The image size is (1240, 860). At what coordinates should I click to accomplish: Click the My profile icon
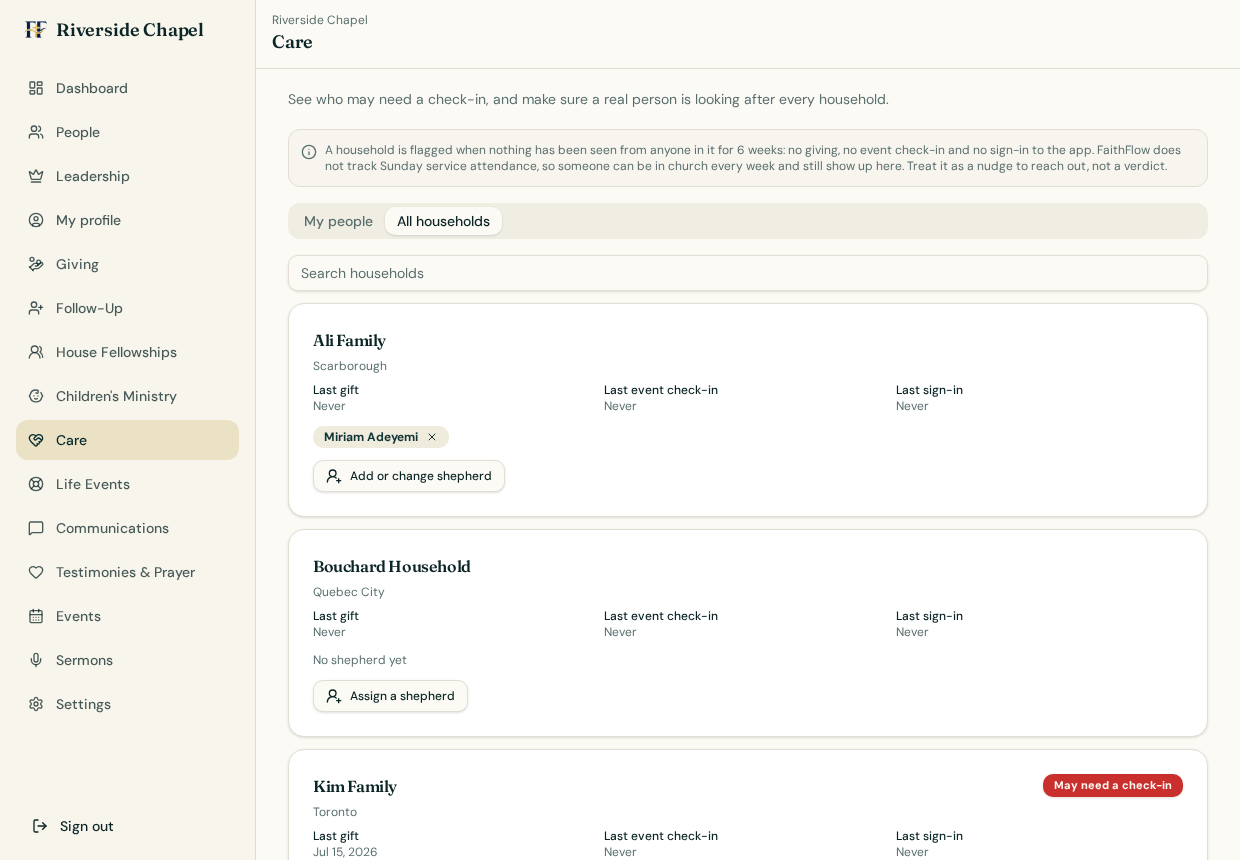coord(36,220)
